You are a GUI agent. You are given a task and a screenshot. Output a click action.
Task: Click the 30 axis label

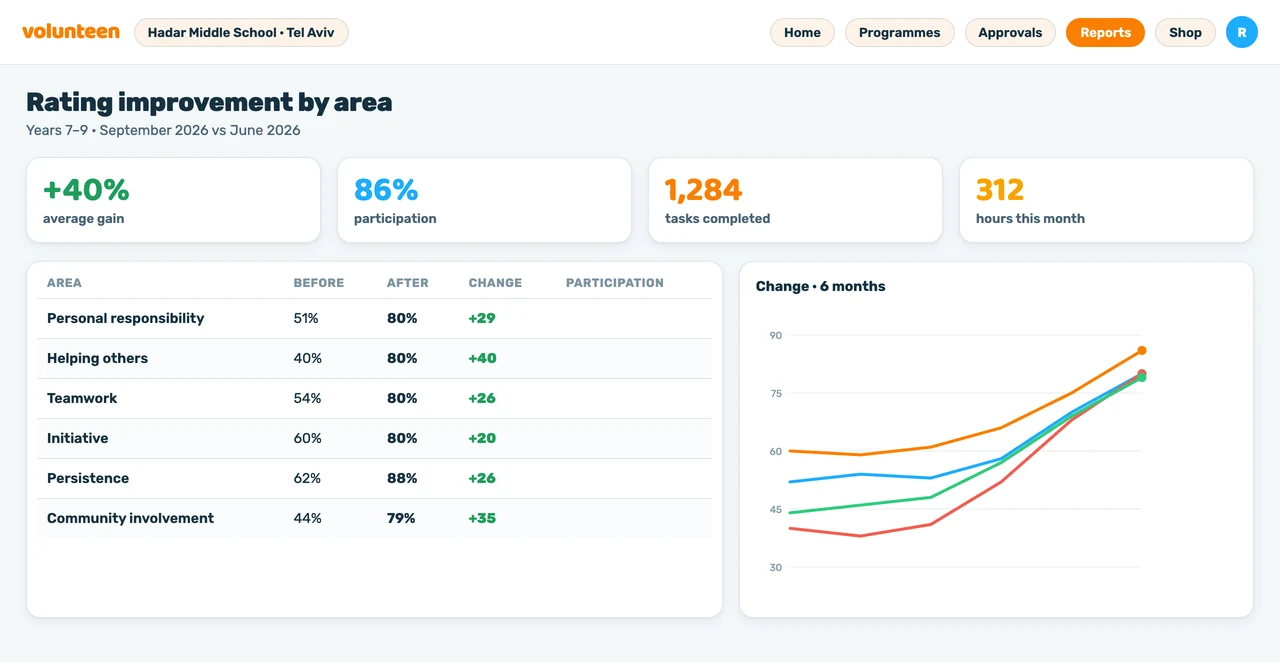coord(776,567)
